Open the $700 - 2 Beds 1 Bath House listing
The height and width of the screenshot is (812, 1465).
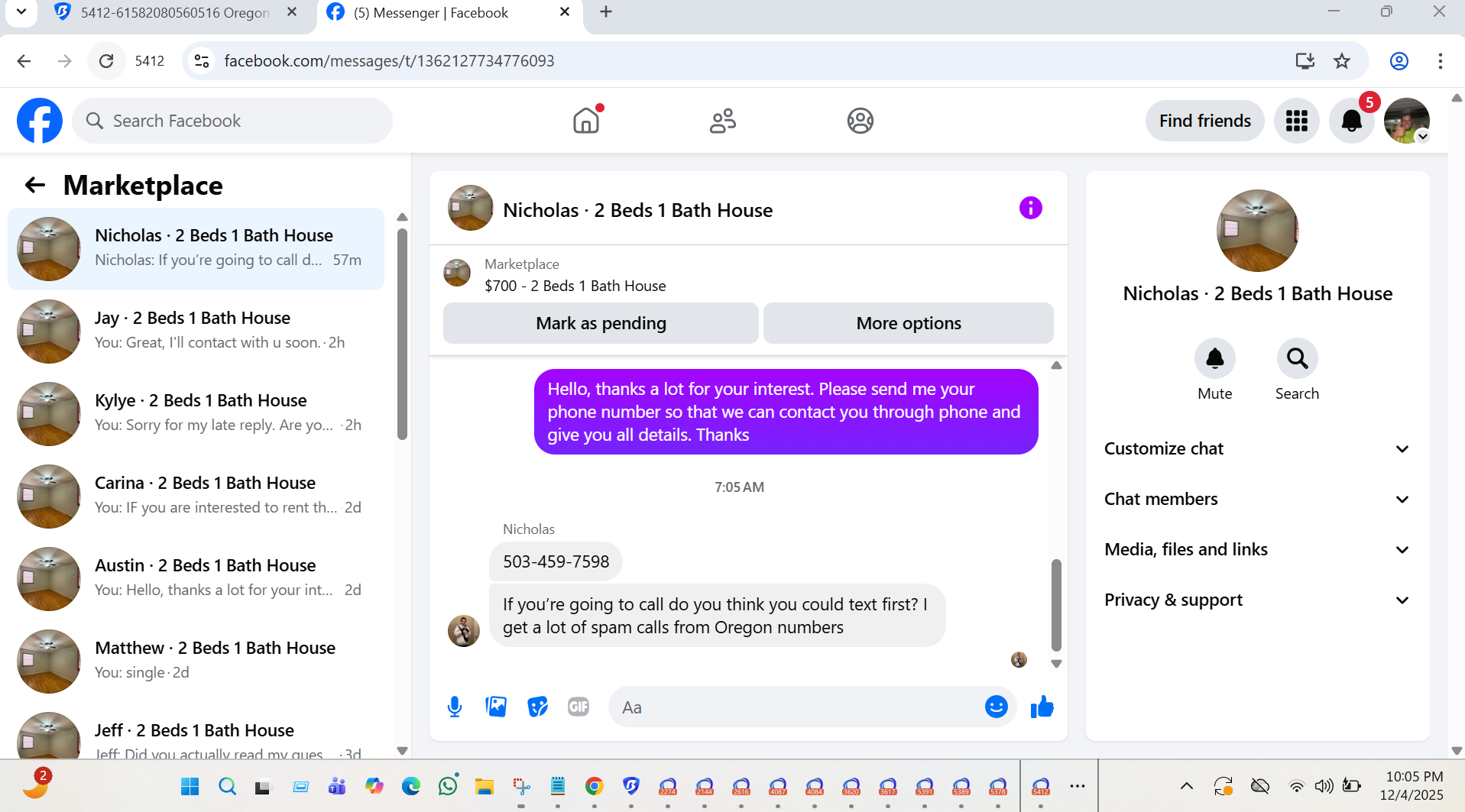(575, 286)
